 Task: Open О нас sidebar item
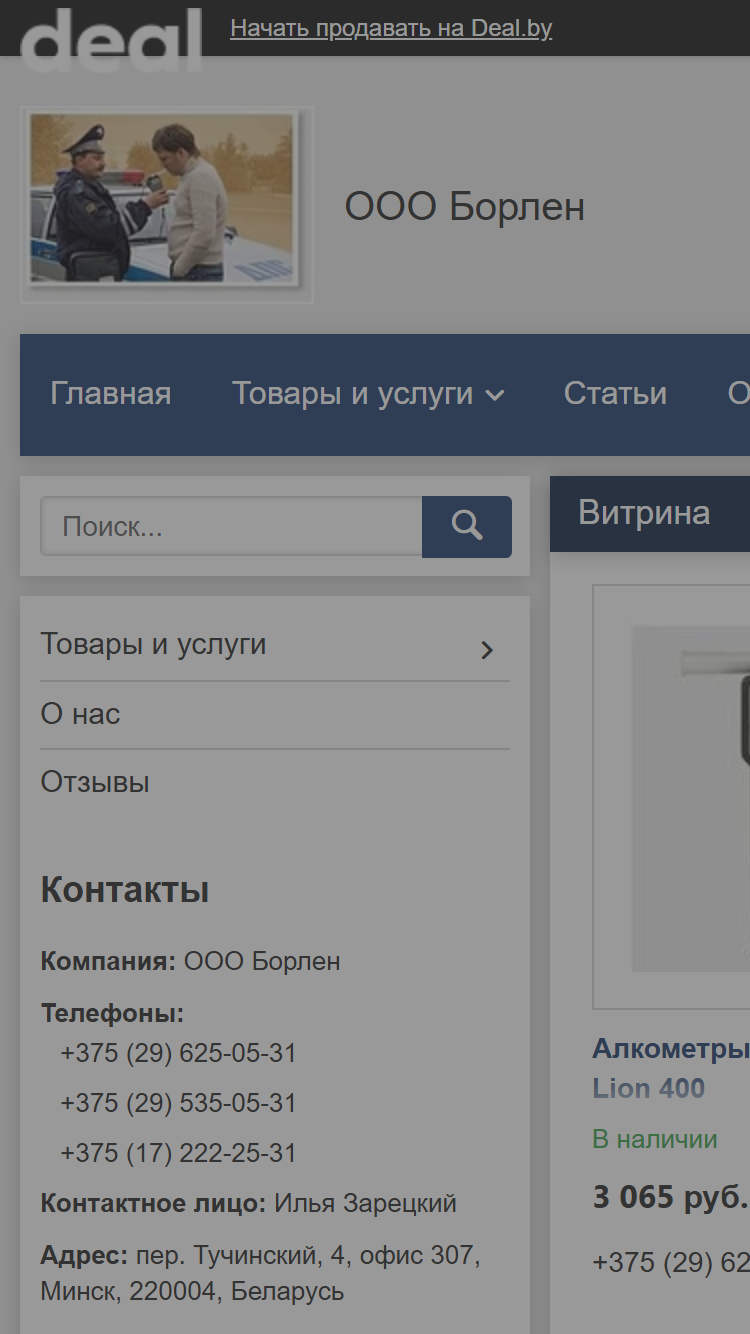coord(80,714)
